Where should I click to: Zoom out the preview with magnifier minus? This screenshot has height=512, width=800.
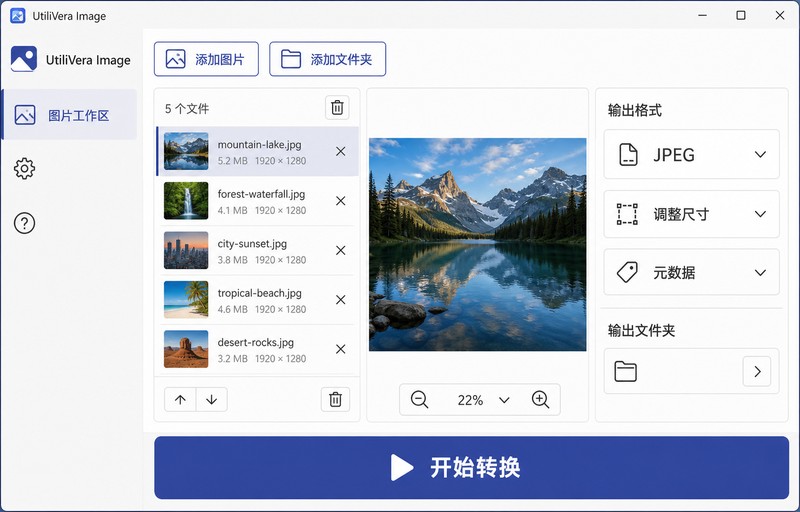[419, 399]
